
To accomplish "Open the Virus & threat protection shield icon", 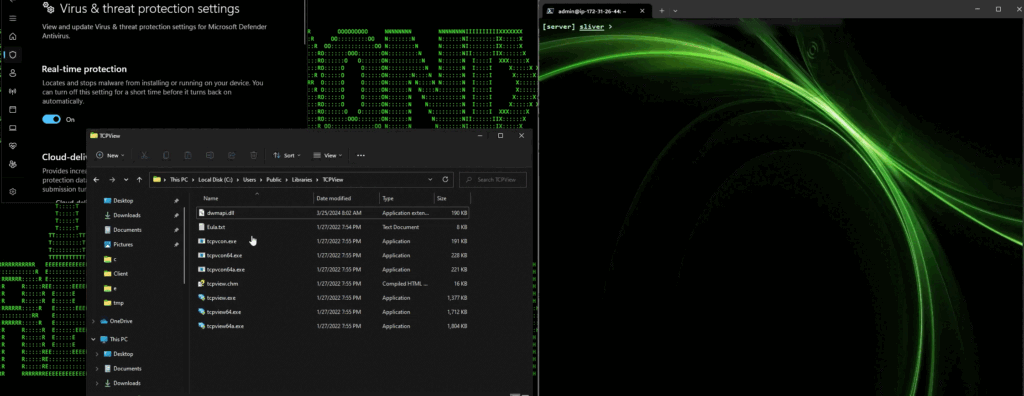I will click(x=12, y=54).
